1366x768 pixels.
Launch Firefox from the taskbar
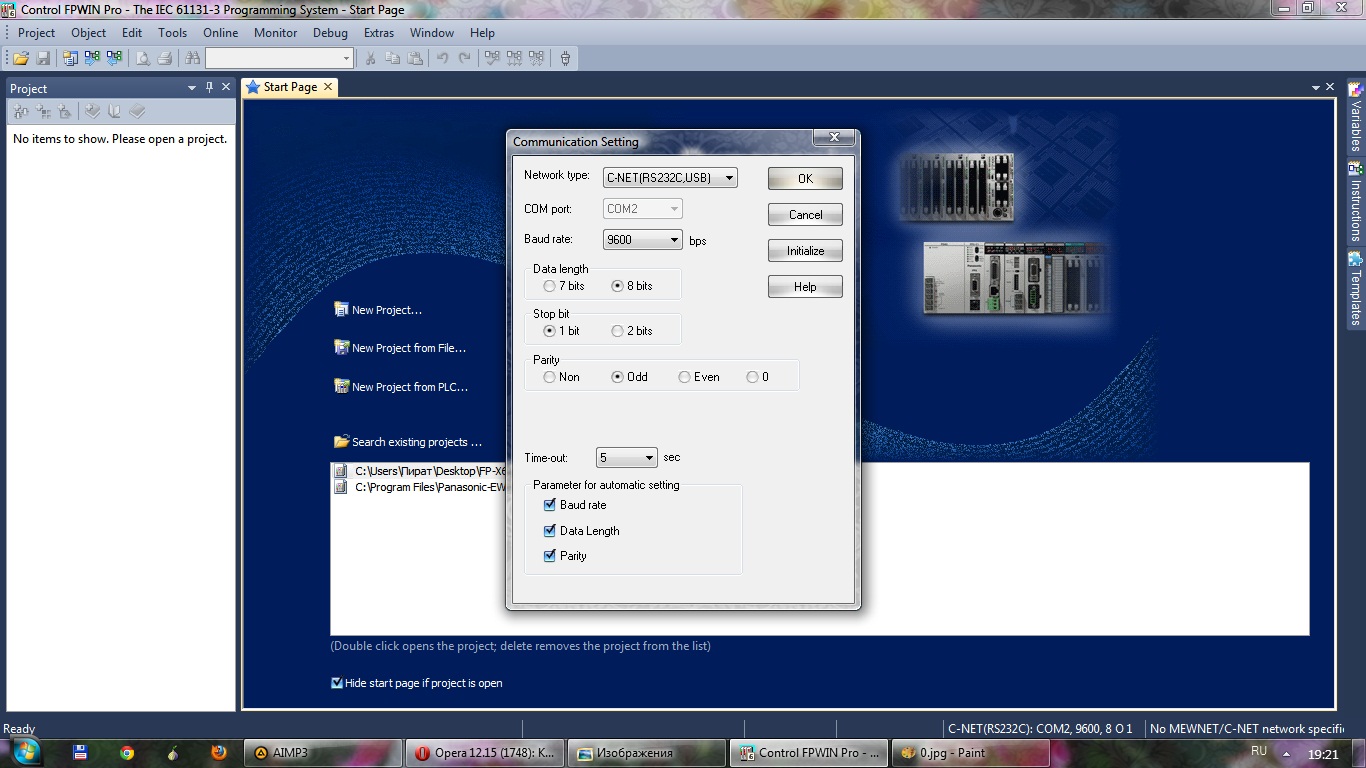click(219, 753)
